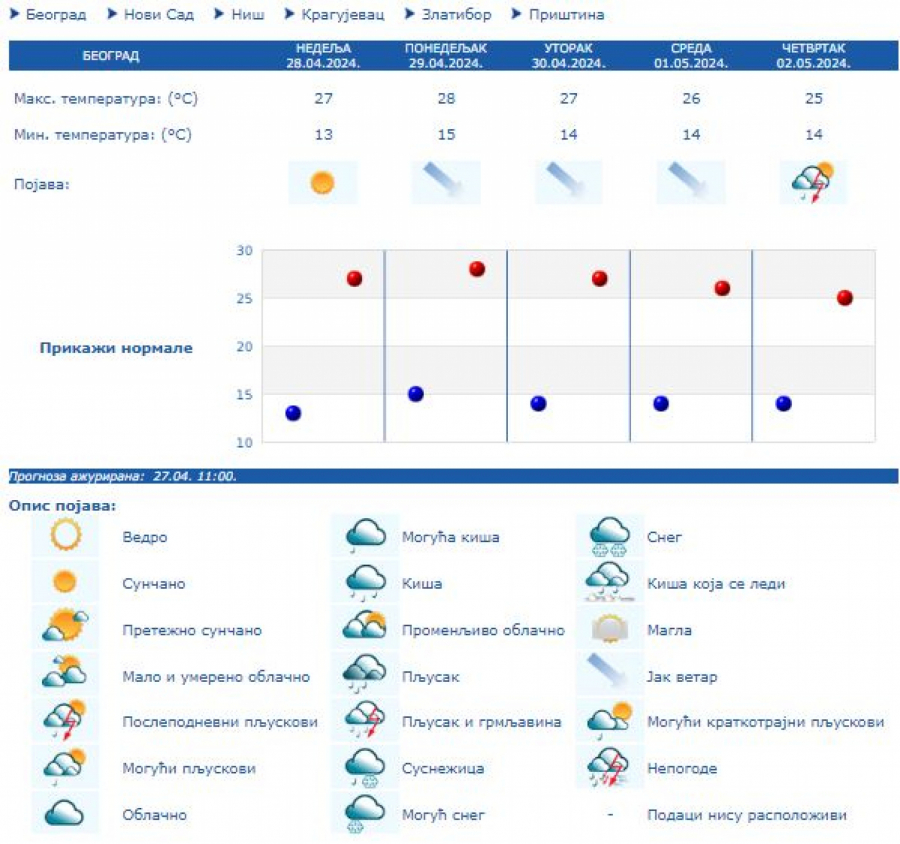Click Sunday's sunny weather icon

point(322,183)
